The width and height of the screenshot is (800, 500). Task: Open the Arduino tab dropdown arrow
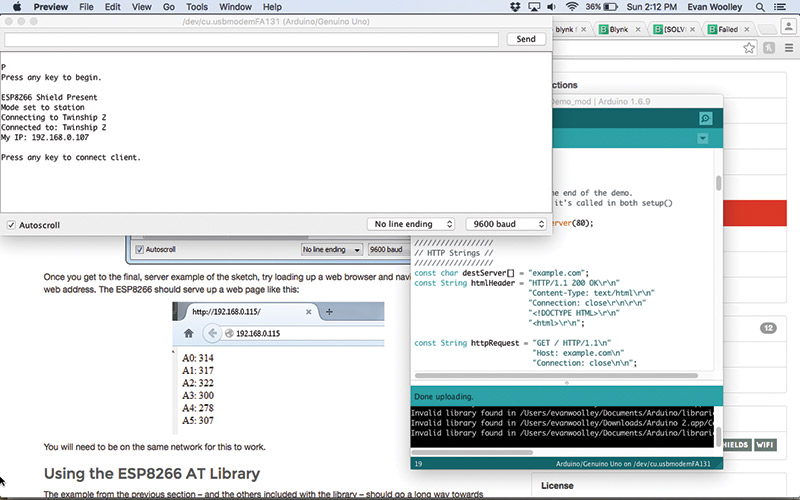coord(703,138)
